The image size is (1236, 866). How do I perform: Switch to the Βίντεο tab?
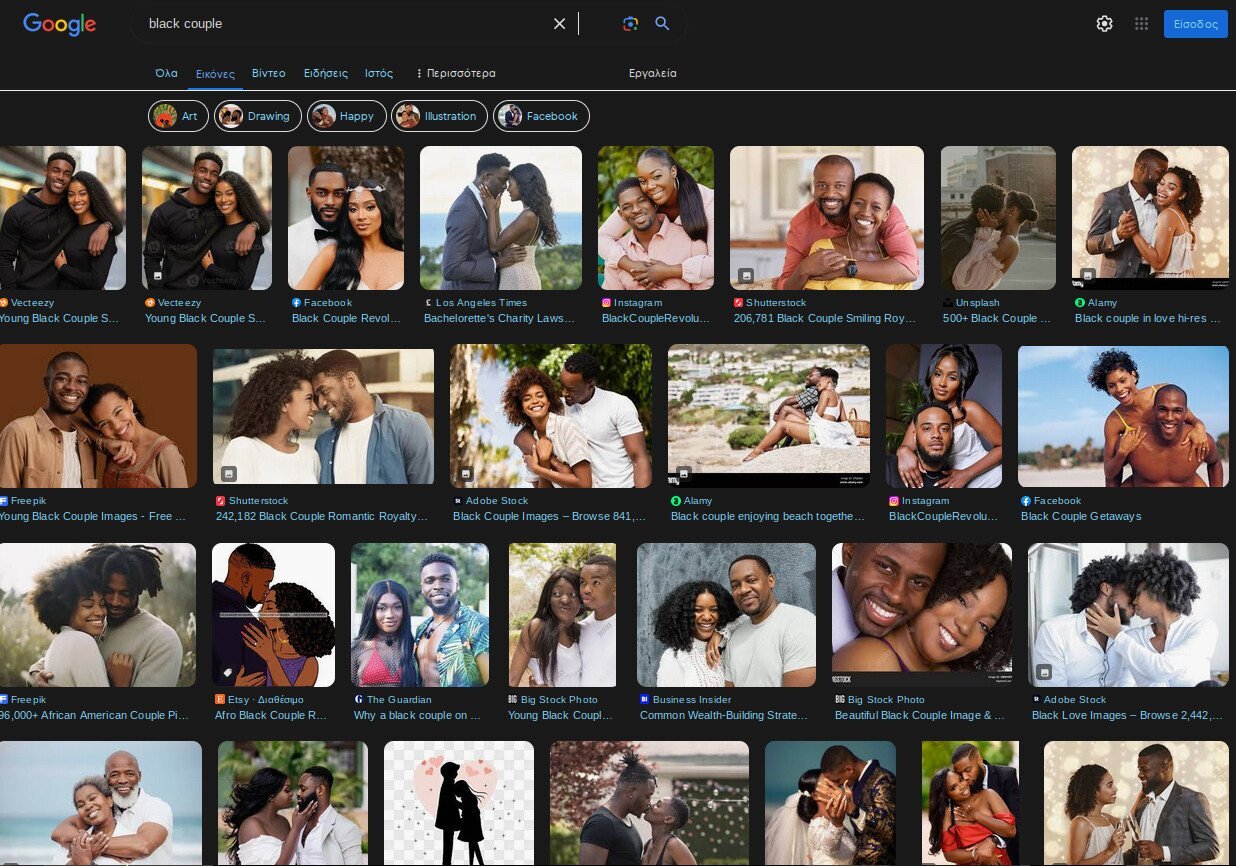coord(268,73)
